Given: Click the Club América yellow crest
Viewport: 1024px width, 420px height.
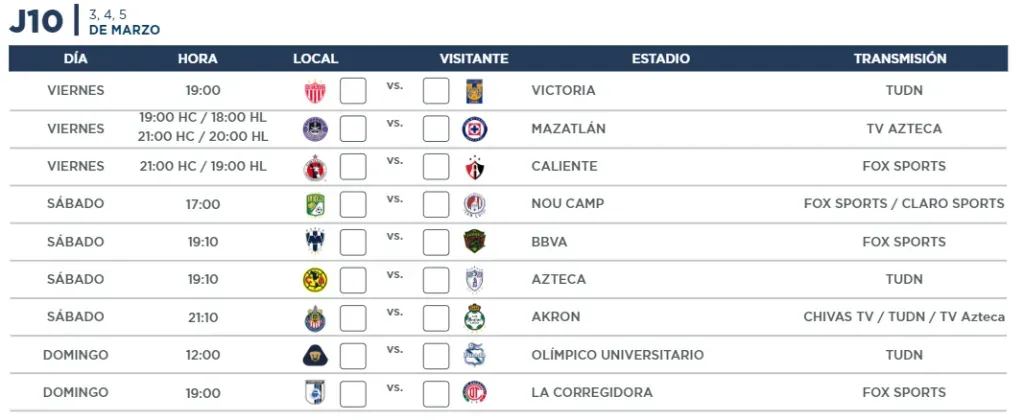Looking at the screenshot, I should (x=315, y=280).
